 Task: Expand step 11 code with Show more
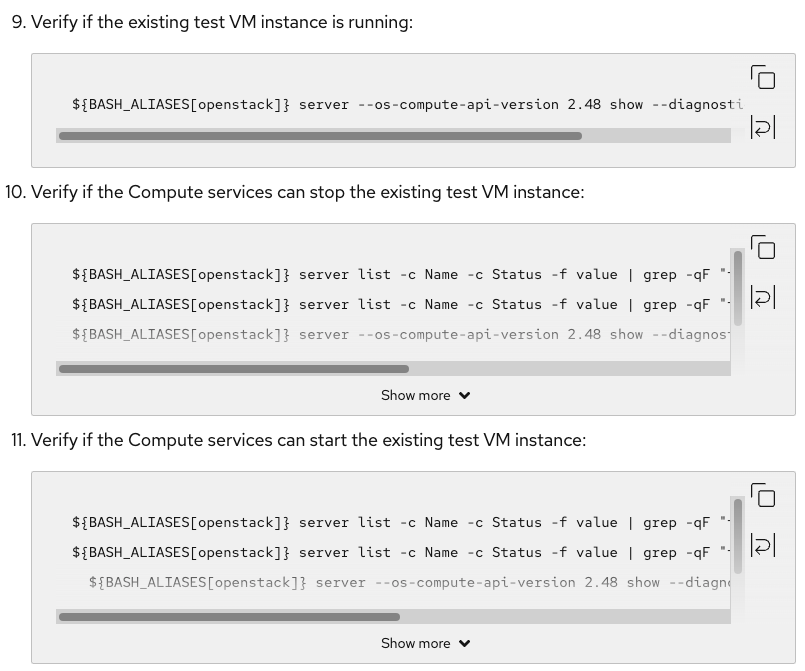click(x=425, y=643)
